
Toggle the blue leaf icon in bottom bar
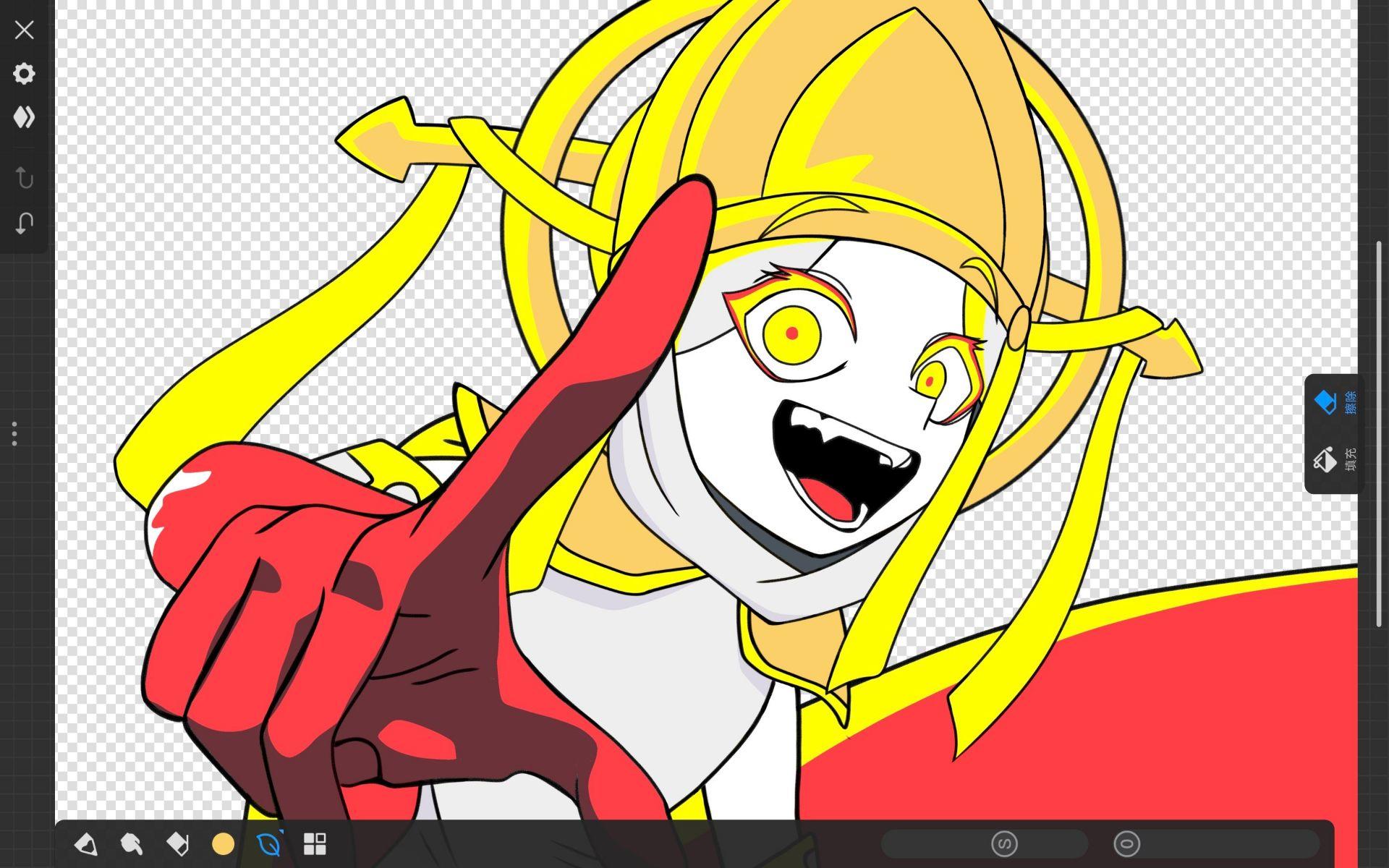coord(268,843)
